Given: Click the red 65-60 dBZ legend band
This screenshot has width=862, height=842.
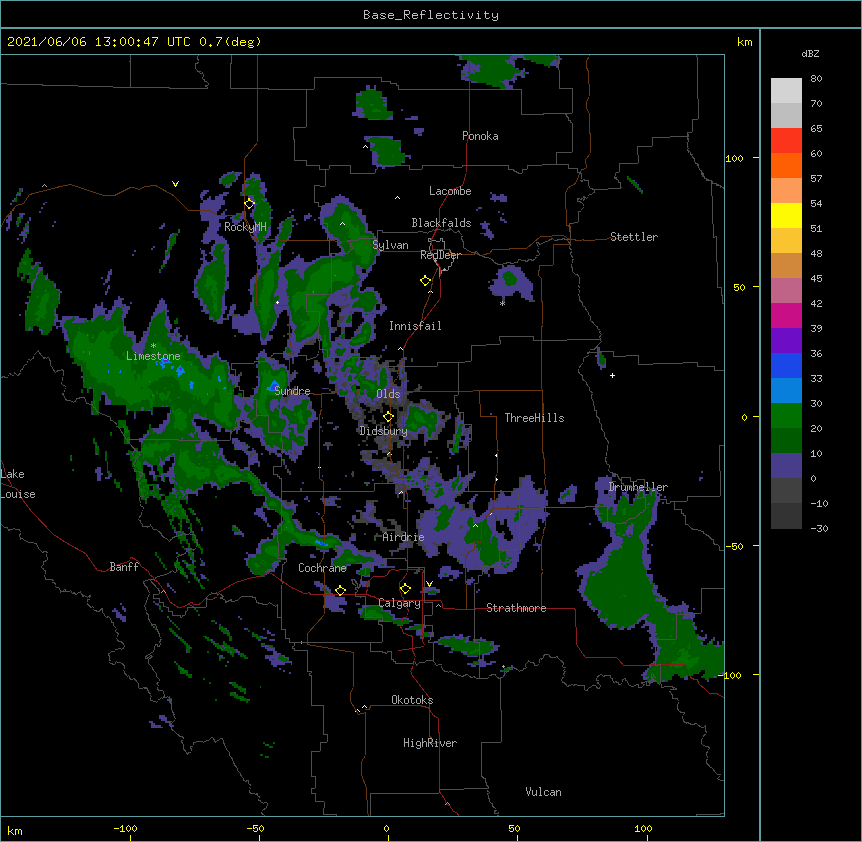Looking at the screenshot, I should click(x=786, y=141).
